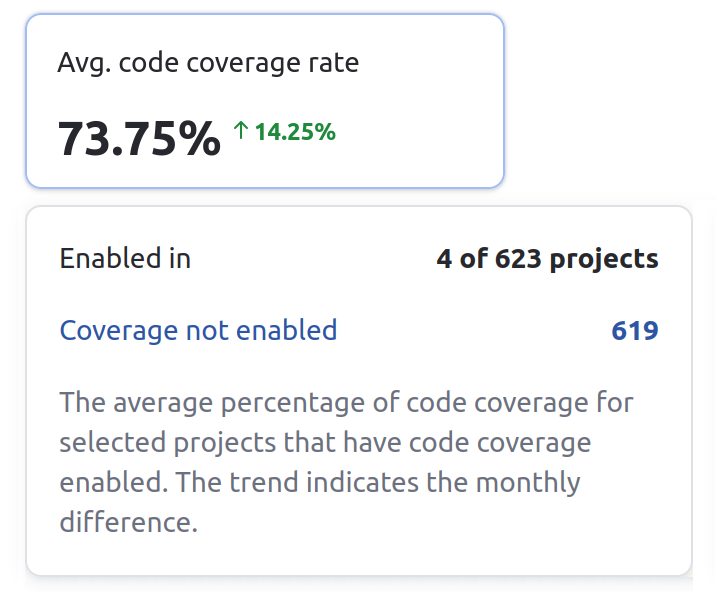Click the final word "difference." in the description
This screenshot has height=592, width=716.
click(x=129, y=522)
